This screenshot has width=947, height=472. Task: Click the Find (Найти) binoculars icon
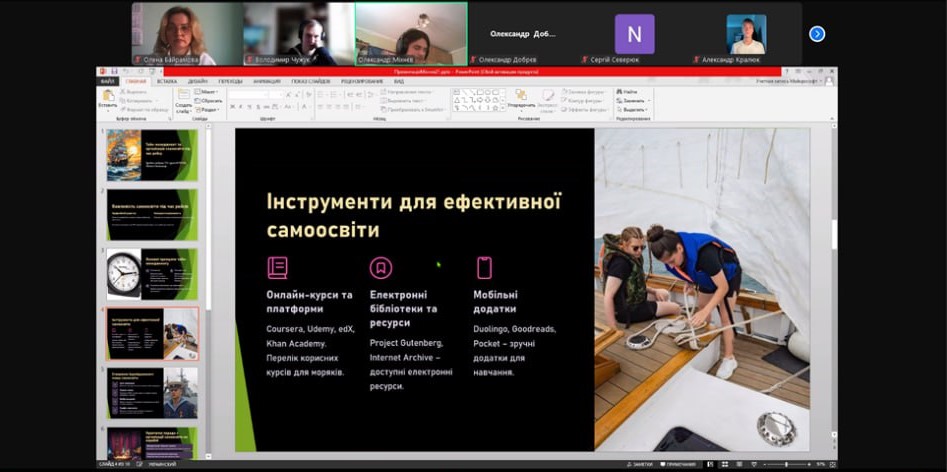pyautogui.click(x=620, y=92)
